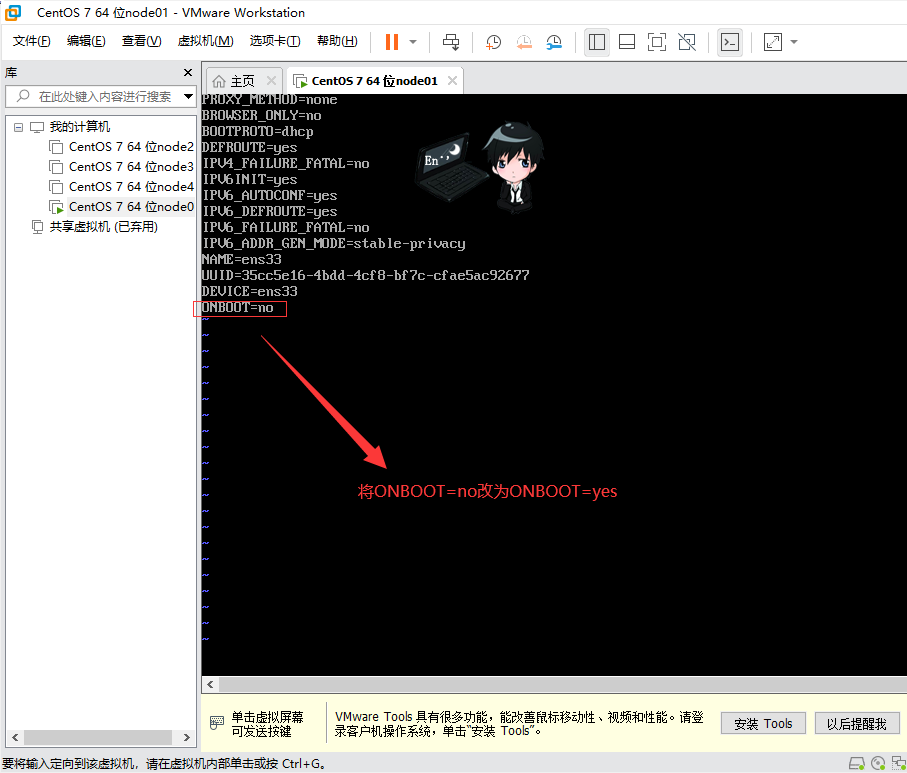Screen dimensions: 907x773
Task: Pause the virtual machine with the orange pause icon
Action: click(x=392, y=42)
